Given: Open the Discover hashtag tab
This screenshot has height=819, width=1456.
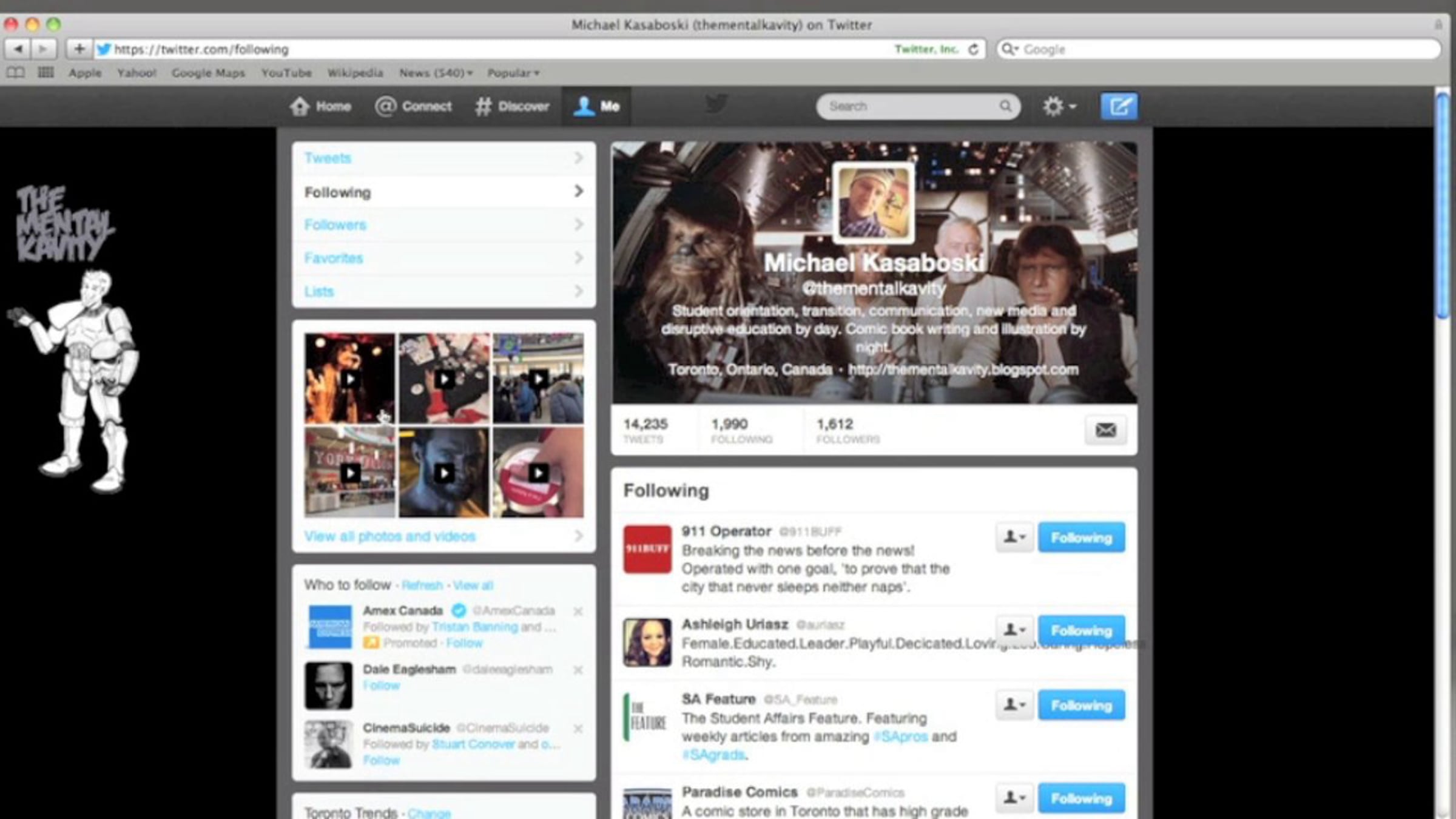Looking at the screenshot, I should [511, 107].
